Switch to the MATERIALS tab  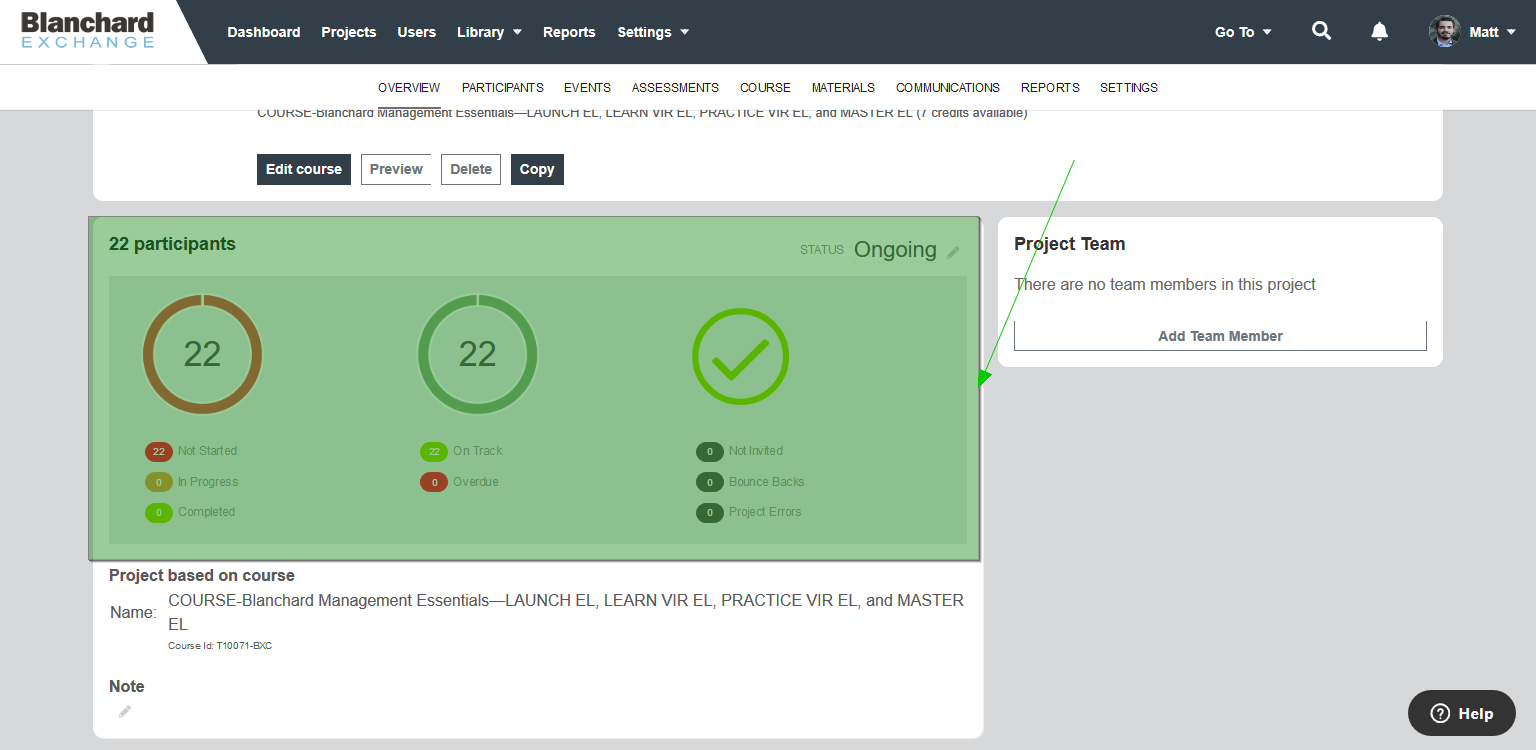coord(843,88)
